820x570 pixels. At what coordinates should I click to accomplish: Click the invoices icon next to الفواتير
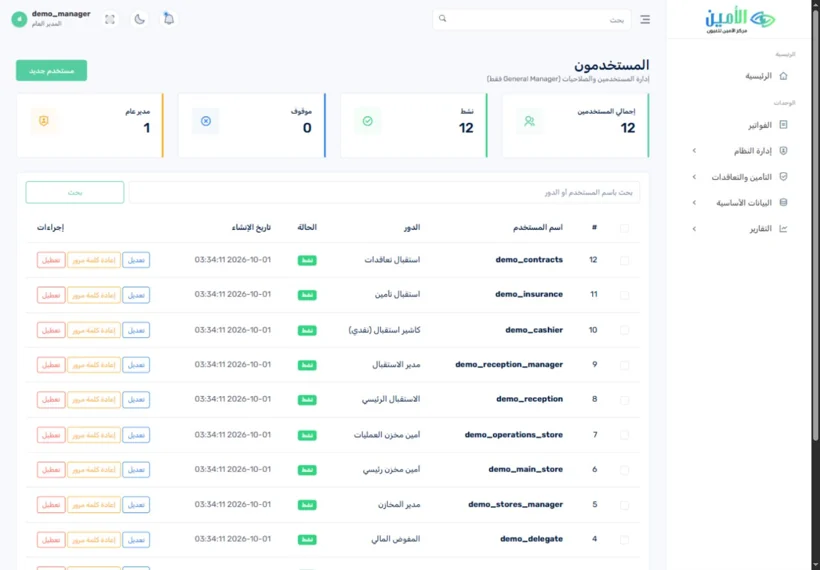click(783, 125)
